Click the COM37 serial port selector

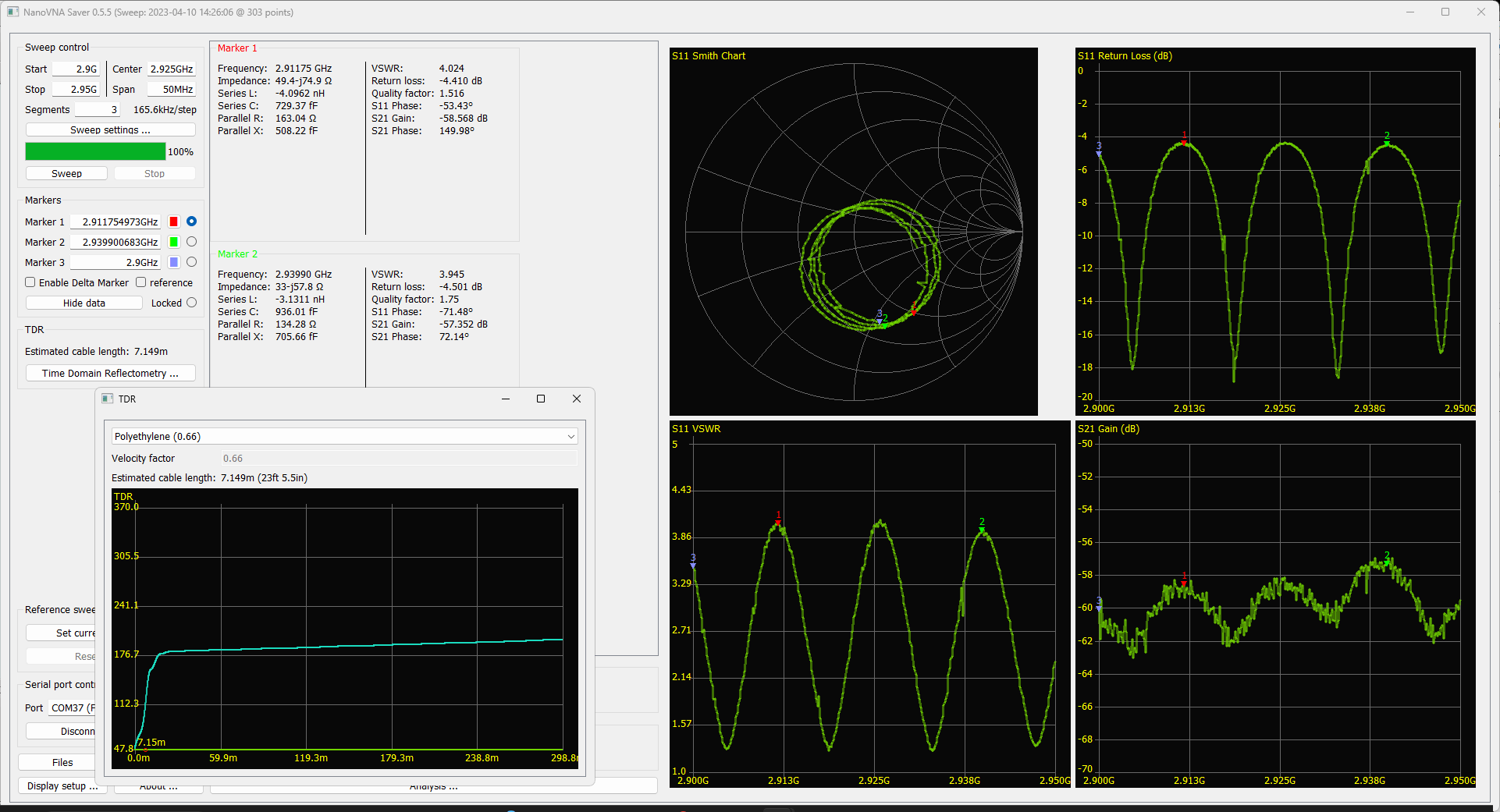(x=72, y=707)
